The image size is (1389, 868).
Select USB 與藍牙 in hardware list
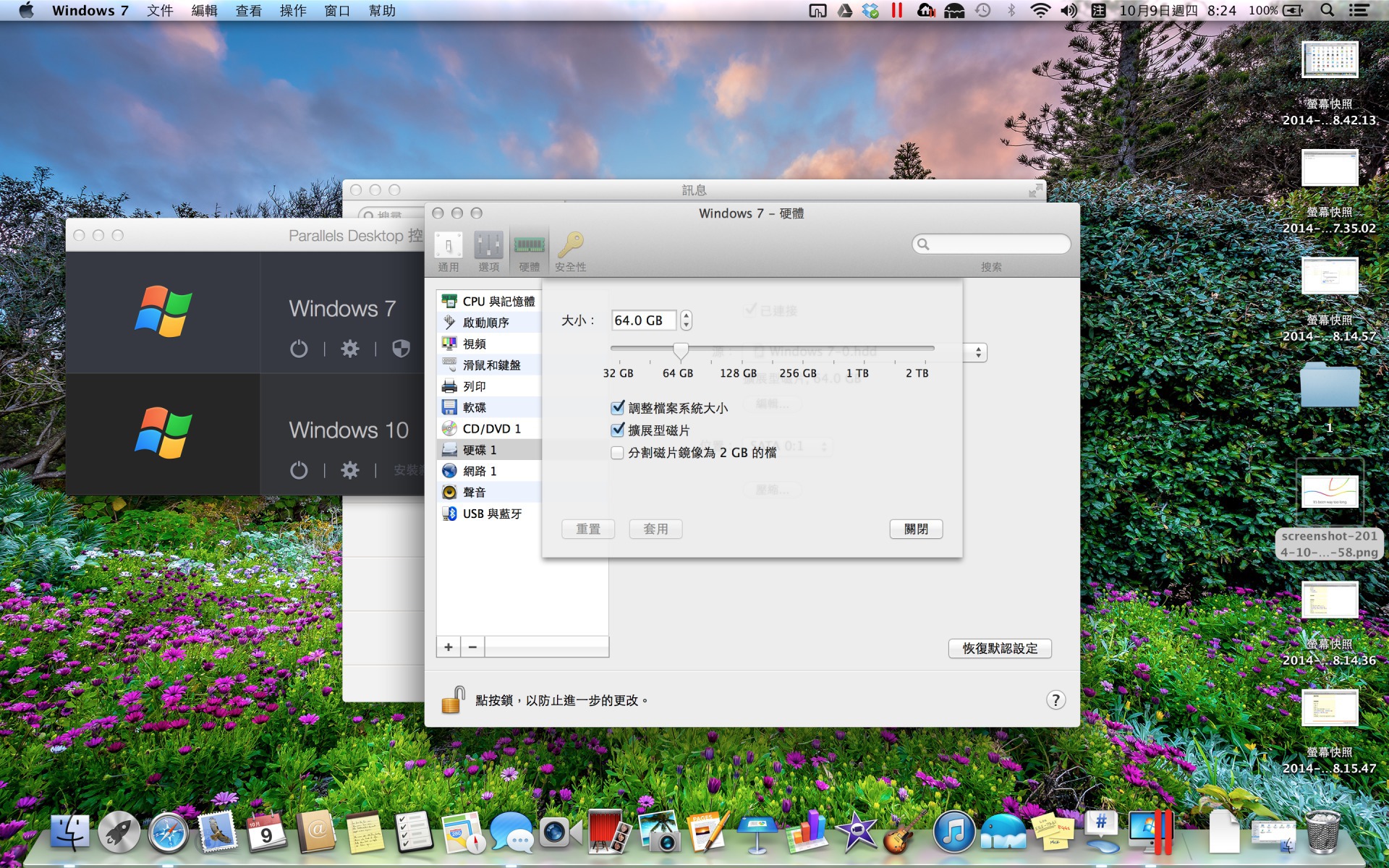[489, 513]
